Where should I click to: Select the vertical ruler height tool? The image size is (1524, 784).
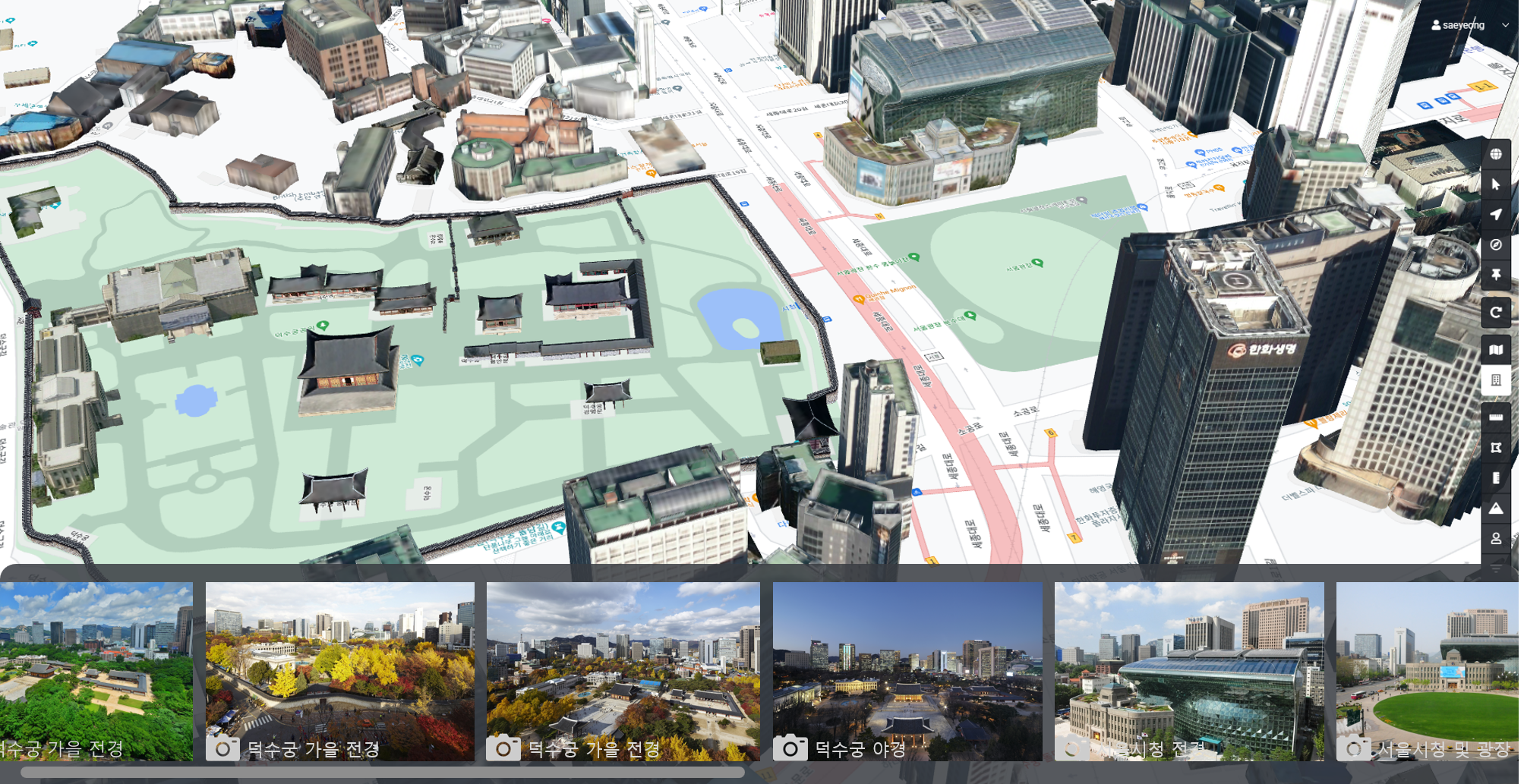coord(1495,478)
